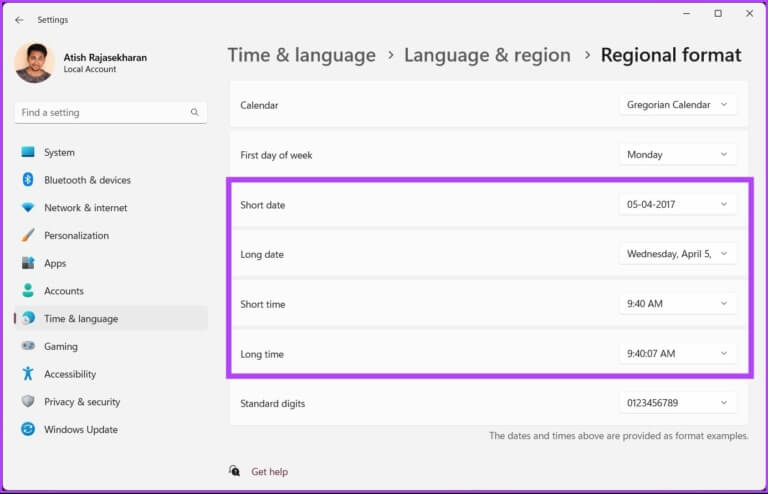The image size is (768, 494).
Task: Click the Bluetooth icon in sidebar
Action: coord(28,180)
